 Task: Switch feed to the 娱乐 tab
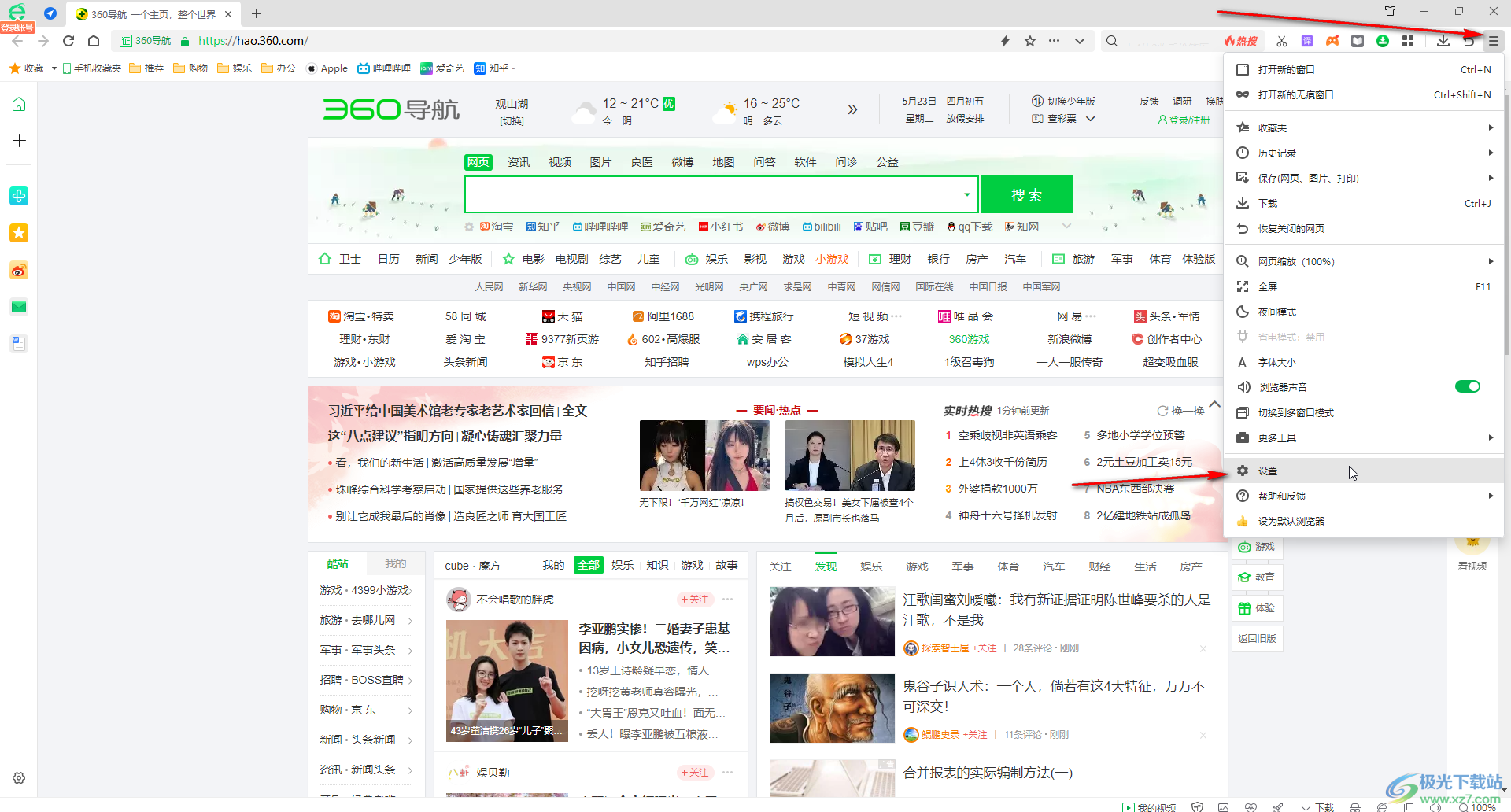(871, 567)
